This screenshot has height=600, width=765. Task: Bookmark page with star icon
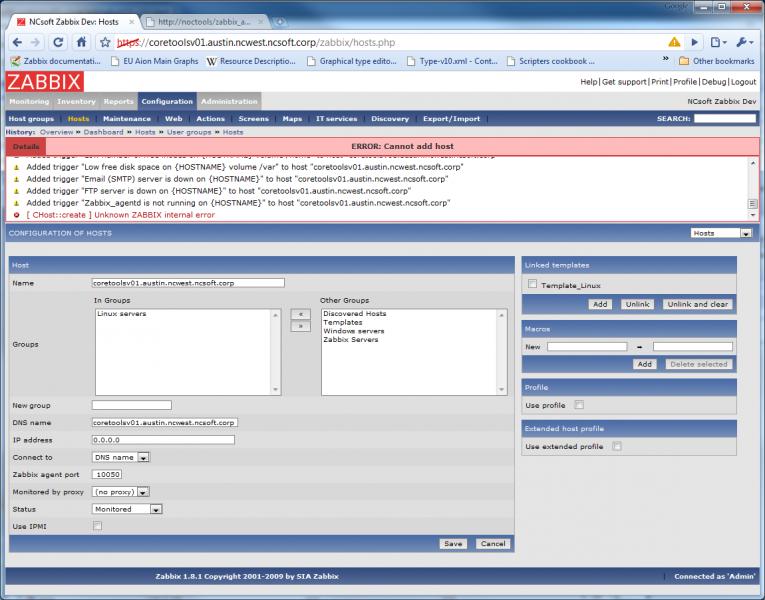point(105,42)
